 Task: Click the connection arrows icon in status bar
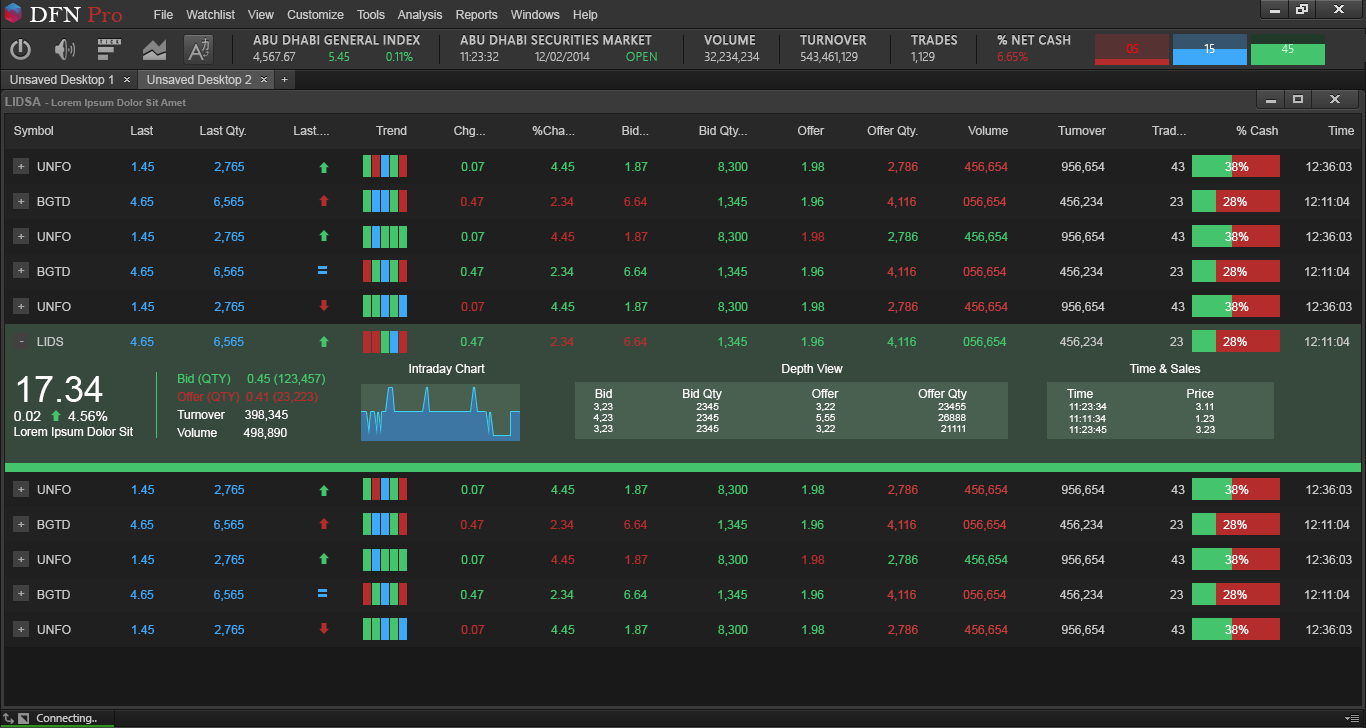click(x=9, y=718)
